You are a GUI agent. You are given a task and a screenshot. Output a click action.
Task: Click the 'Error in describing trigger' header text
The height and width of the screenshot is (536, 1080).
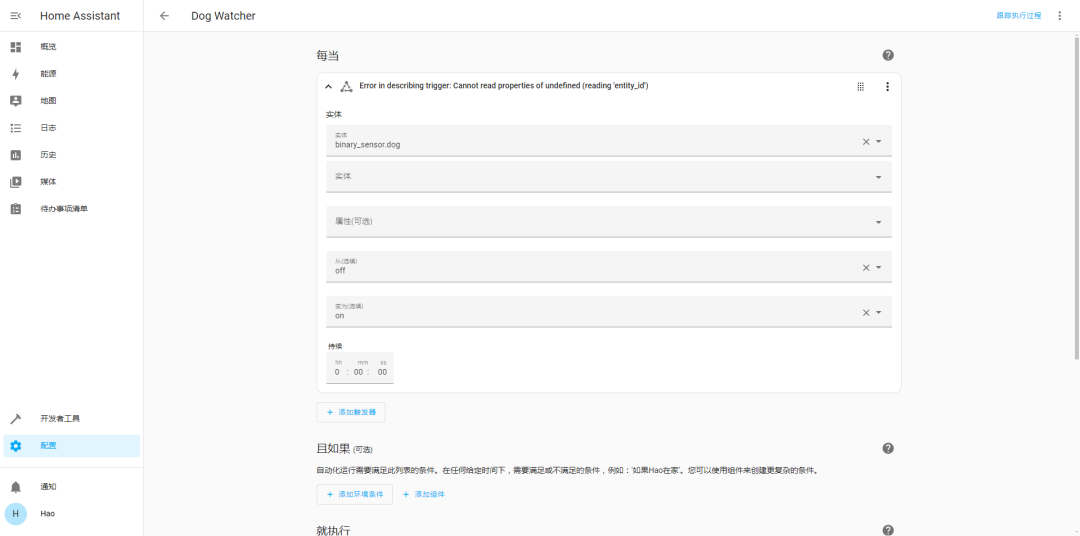(x=504, y=86)
